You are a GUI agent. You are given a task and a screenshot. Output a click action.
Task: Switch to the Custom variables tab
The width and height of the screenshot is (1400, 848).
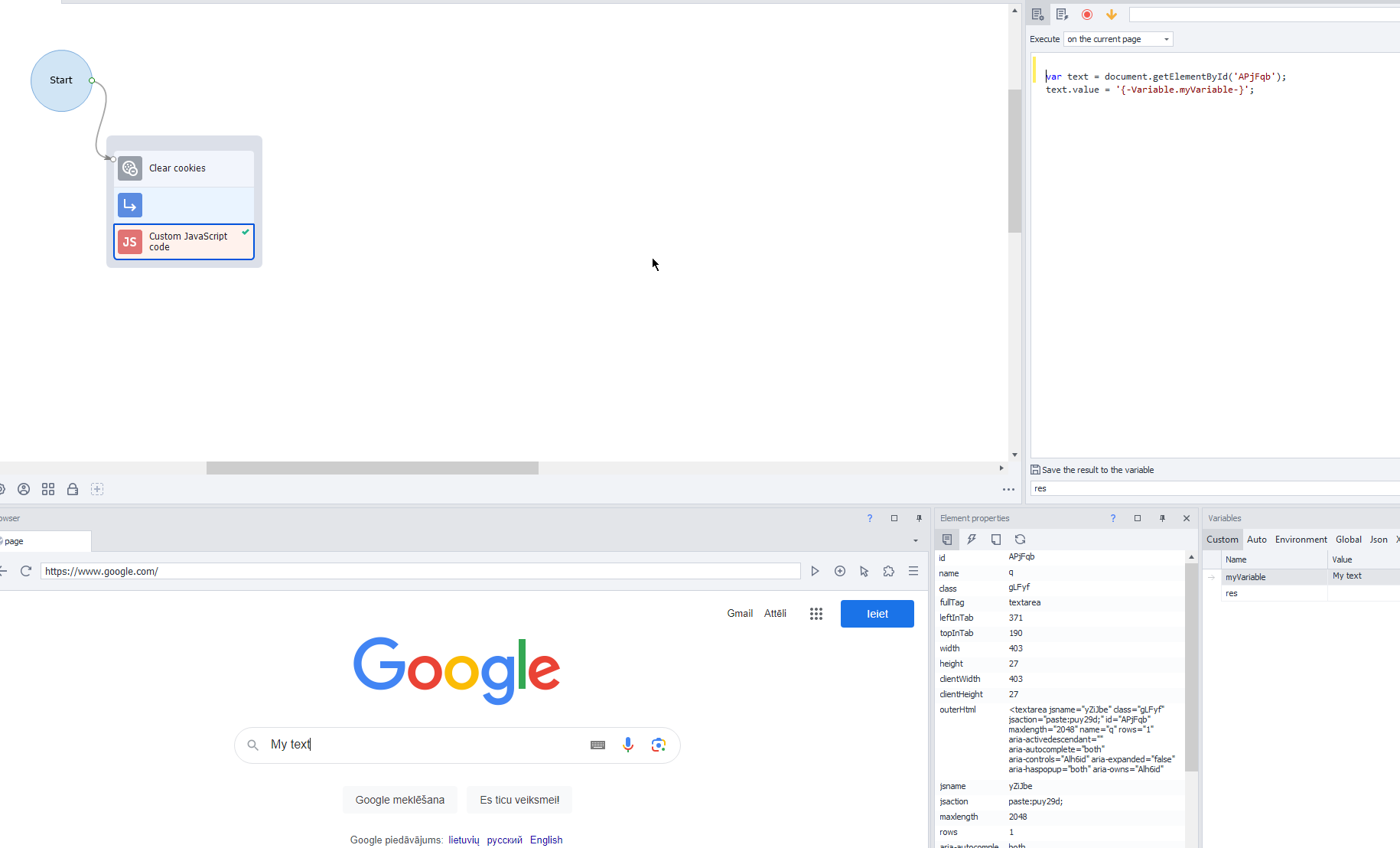click(1223, 540)
